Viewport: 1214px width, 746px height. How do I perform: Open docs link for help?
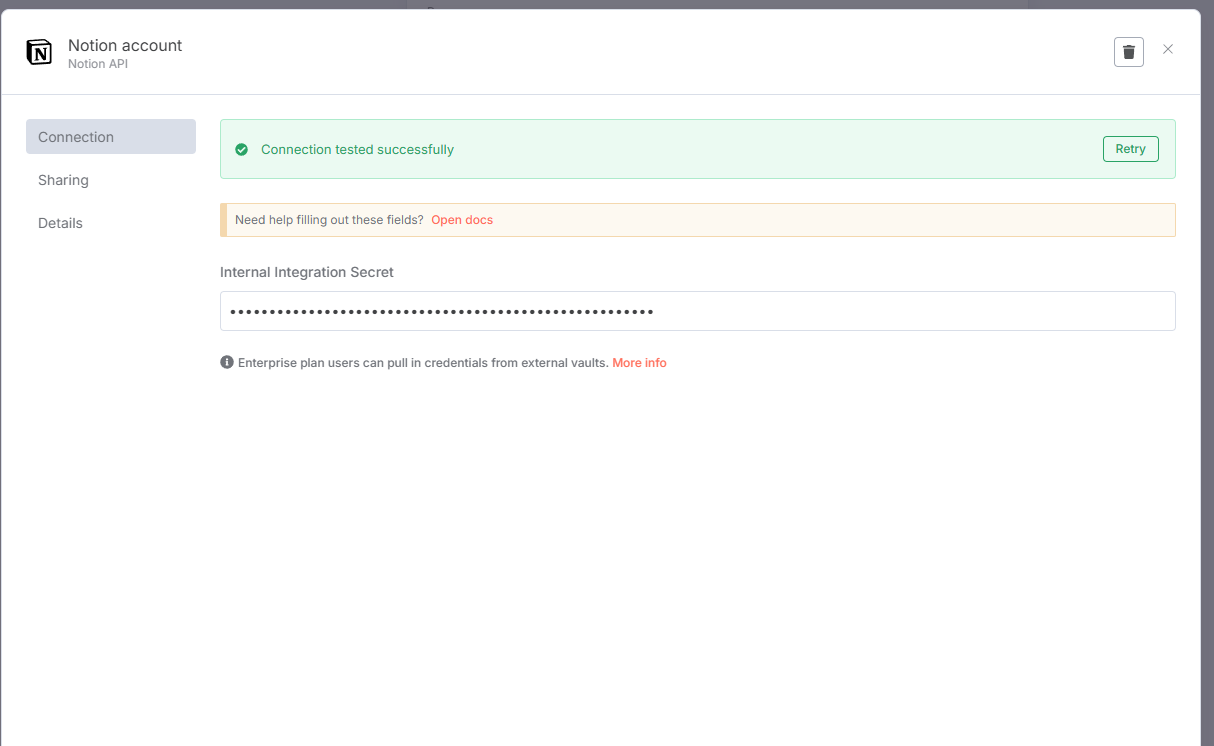tap(462, 220)
